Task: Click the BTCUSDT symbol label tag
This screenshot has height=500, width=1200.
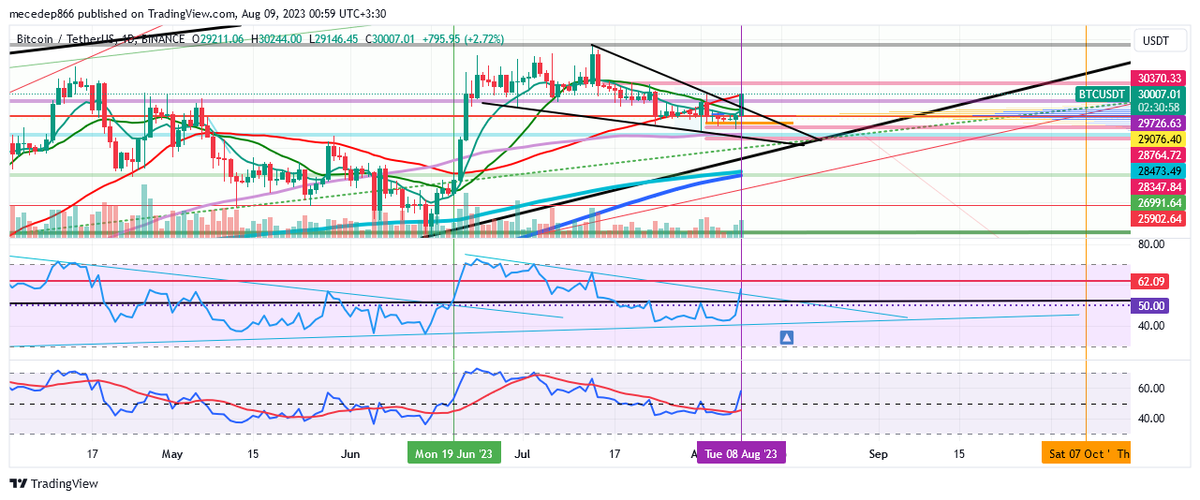Action: pos(1102,93)
